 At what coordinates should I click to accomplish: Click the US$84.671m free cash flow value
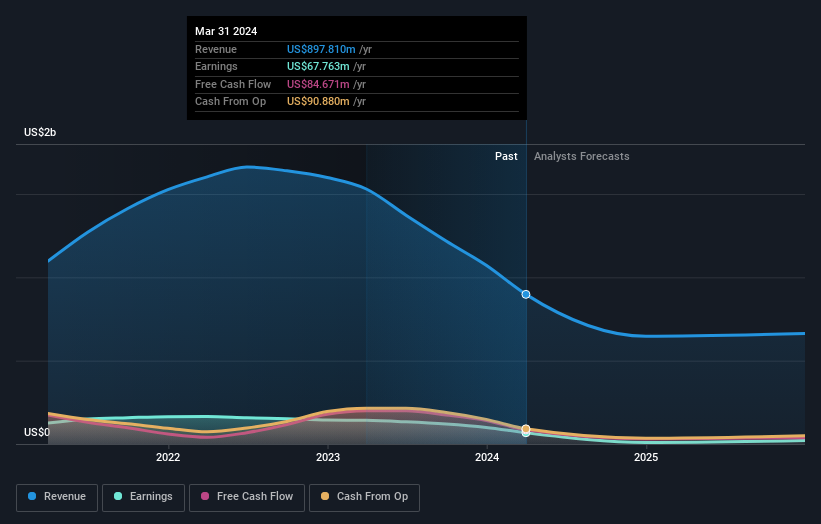pyautogui.click(x=318, y=84)
